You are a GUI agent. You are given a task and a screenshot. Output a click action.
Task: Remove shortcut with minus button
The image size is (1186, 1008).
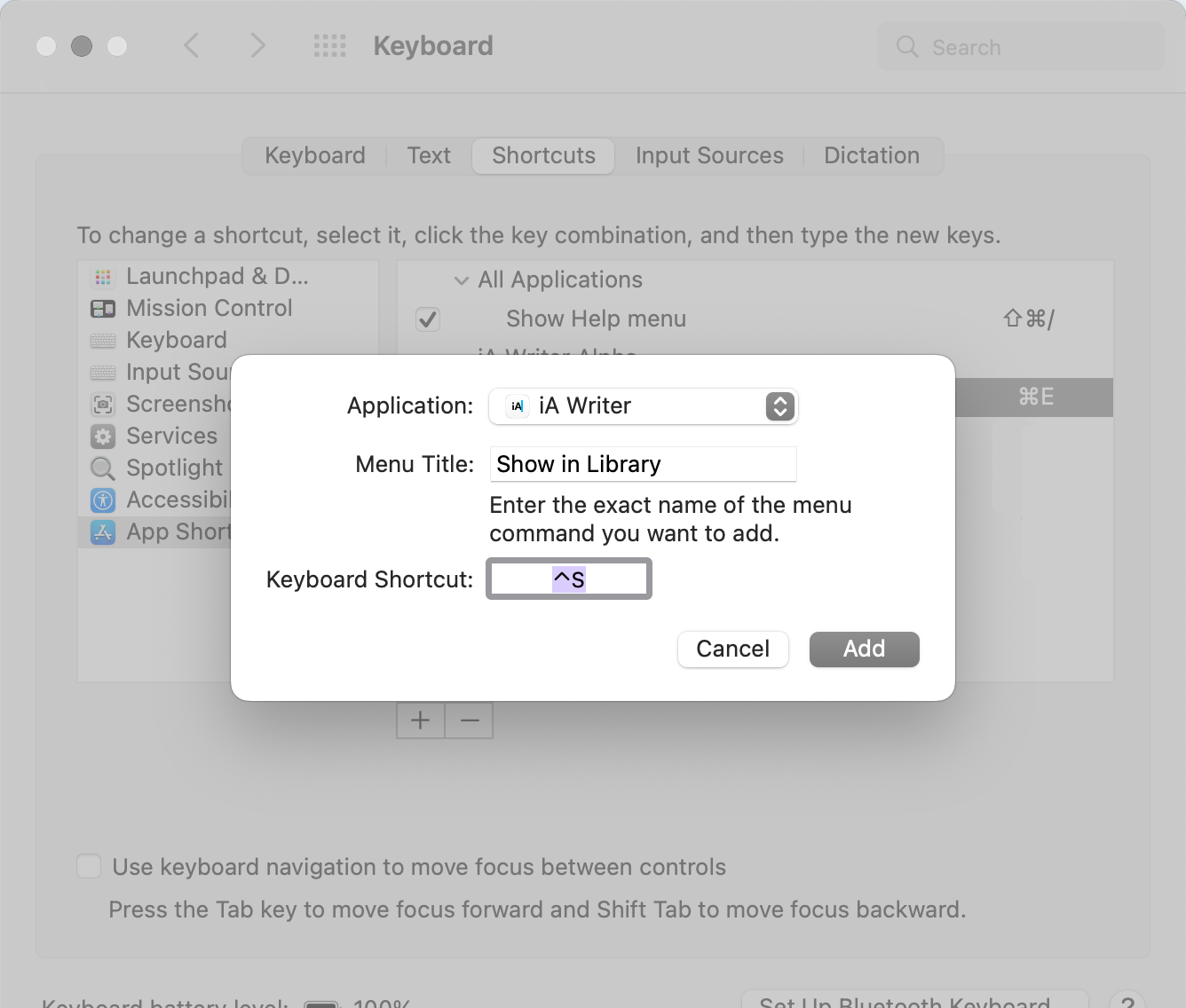click(470, 721)
